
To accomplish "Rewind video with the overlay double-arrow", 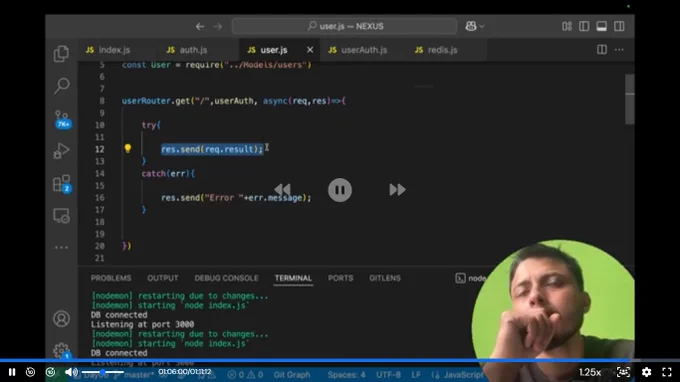I will (283, 189).
